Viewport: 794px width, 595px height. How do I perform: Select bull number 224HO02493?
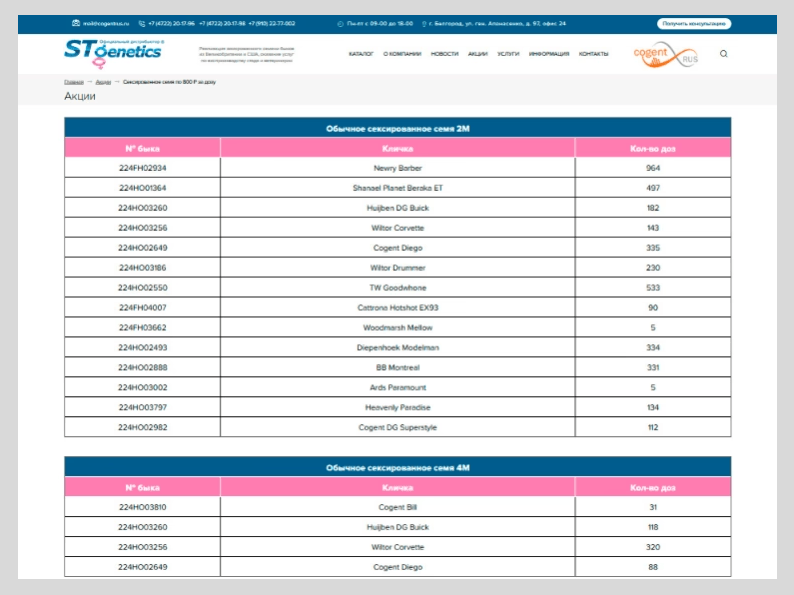143,347
